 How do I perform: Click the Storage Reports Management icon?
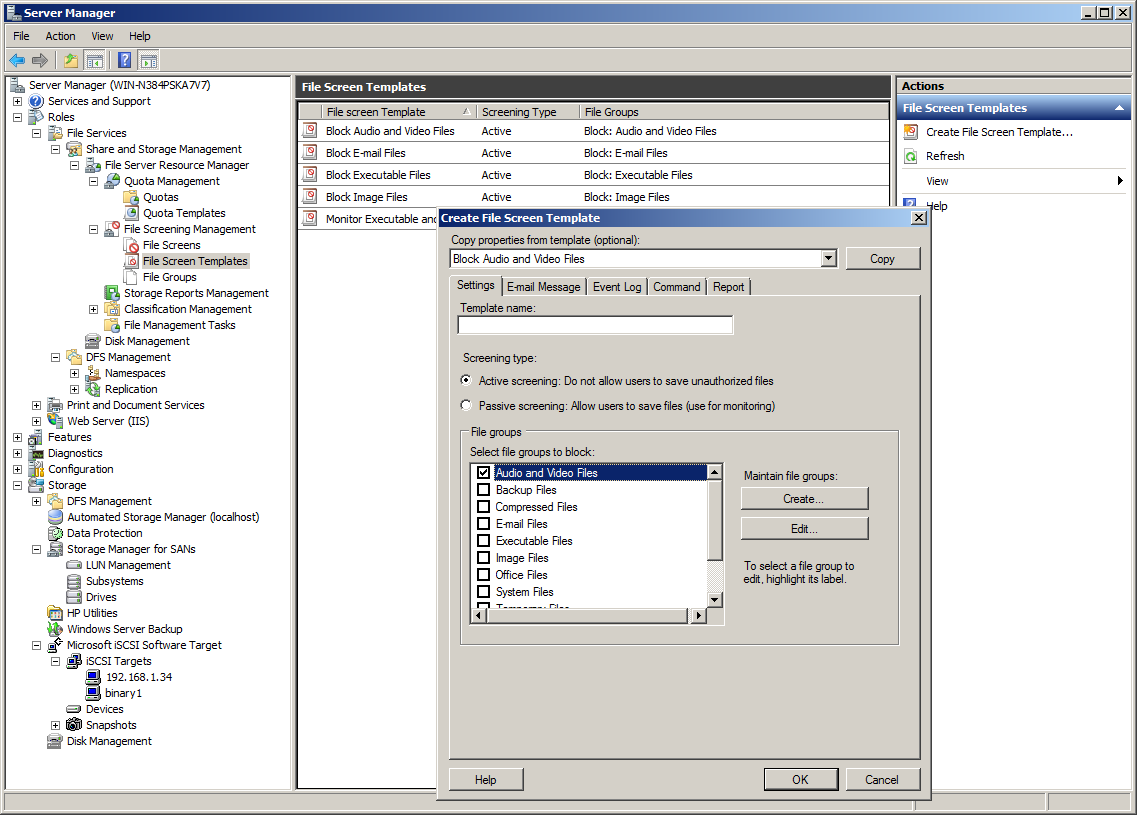112,293
